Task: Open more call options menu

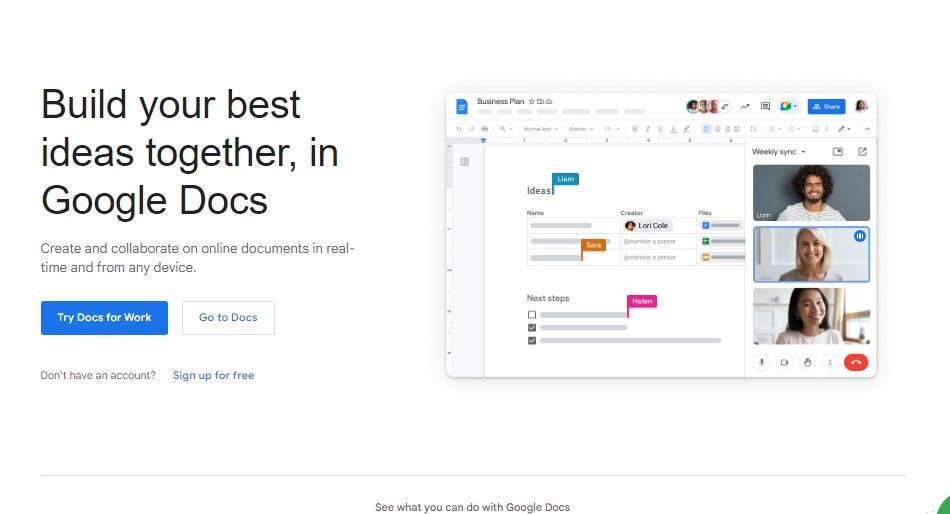Action: click(x=829, y=362)
